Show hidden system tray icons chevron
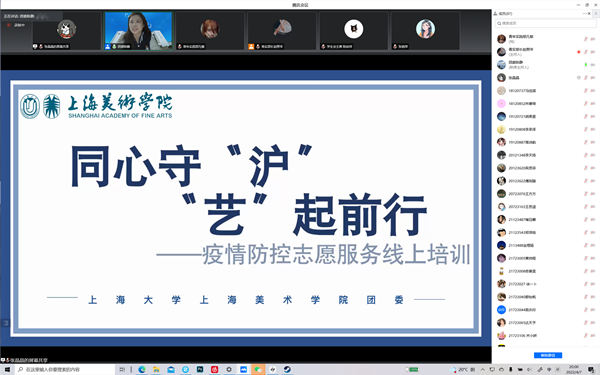The height and width of the screenshot is (375, 600). click(483, 369)
